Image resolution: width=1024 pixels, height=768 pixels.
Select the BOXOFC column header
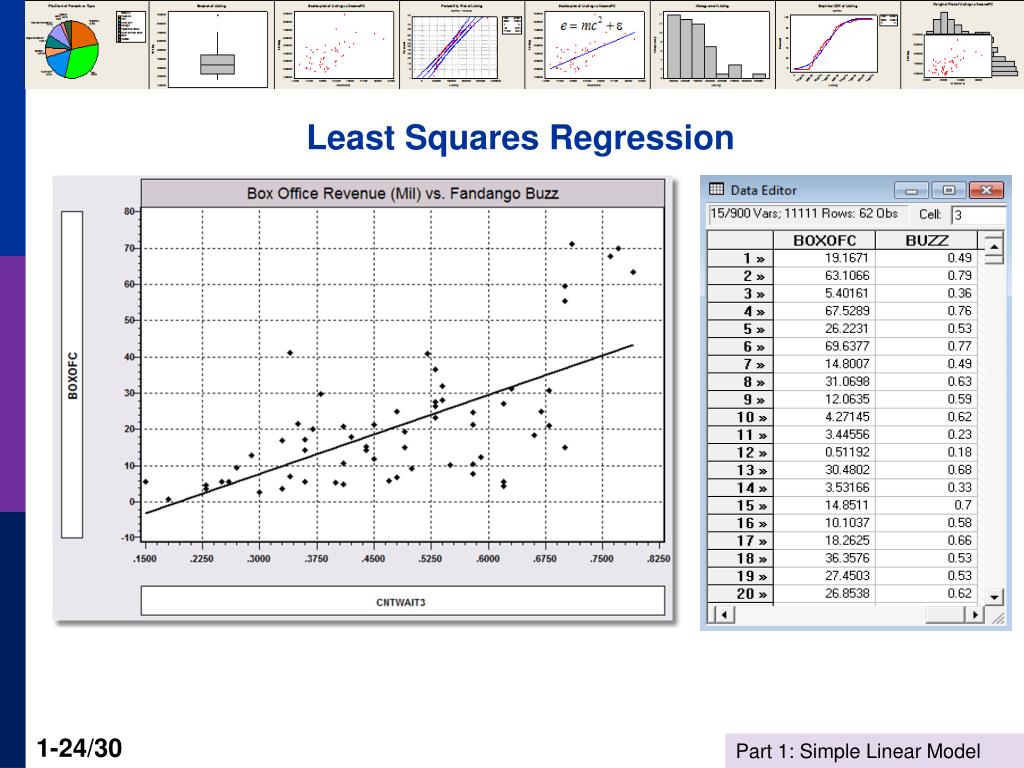tap(824, 240)
